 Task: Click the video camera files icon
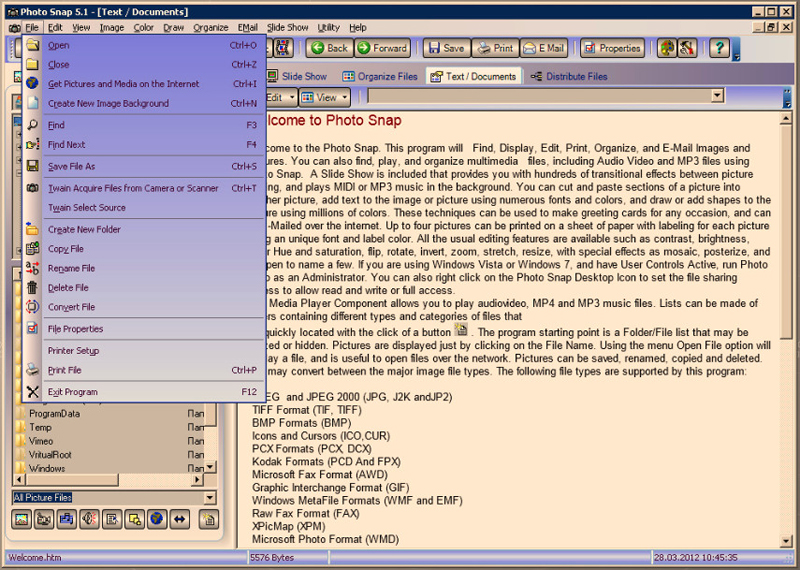44,519
